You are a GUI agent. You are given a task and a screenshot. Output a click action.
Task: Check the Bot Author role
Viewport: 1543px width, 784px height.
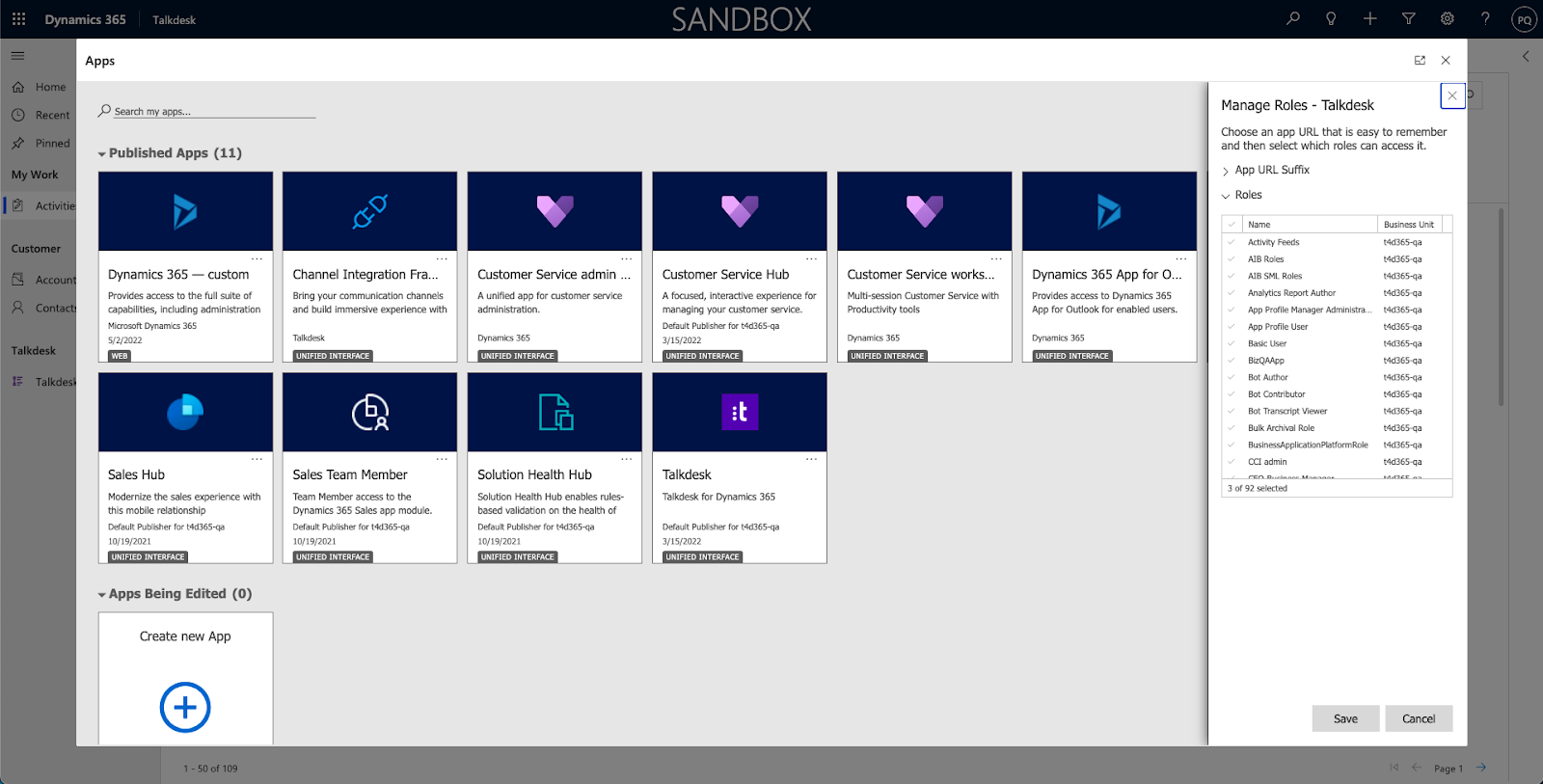pos(1232,377)
